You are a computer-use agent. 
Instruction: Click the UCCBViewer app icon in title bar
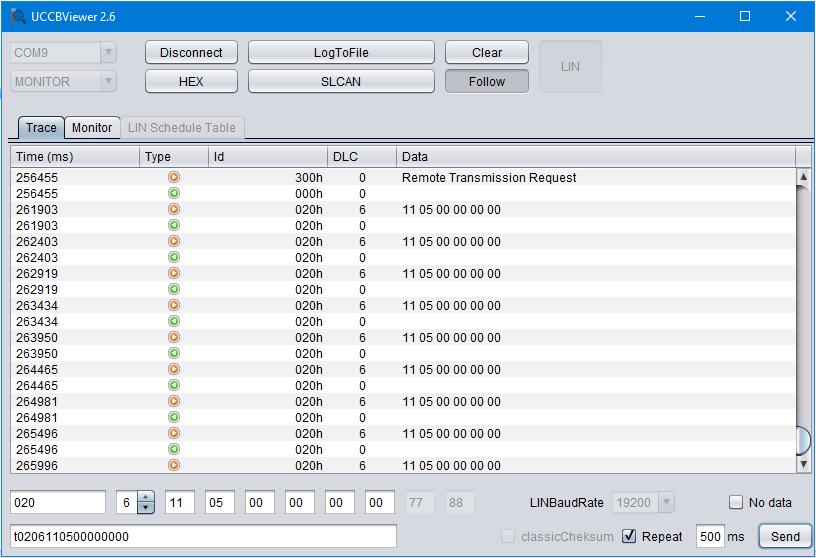click(18, 17)
